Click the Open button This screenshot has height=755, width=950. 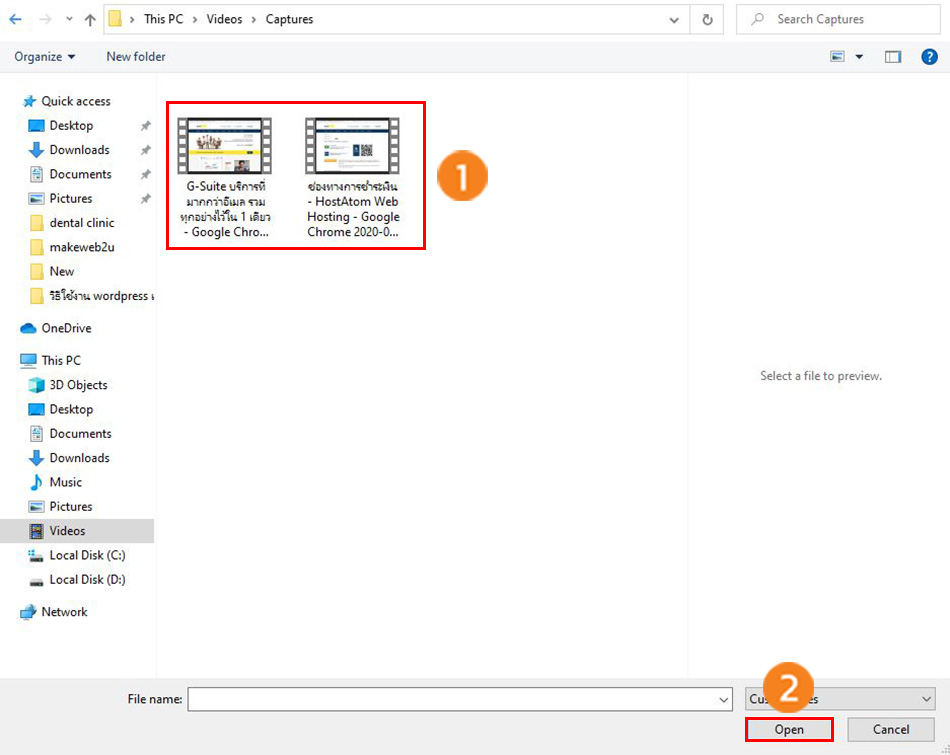tap(789, 730)
